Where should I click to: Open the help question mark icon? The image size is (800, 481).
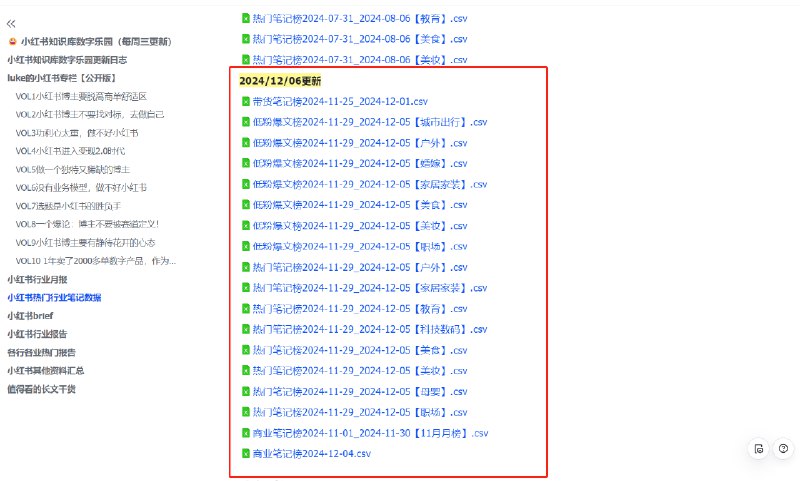click(x=783, y=449)
